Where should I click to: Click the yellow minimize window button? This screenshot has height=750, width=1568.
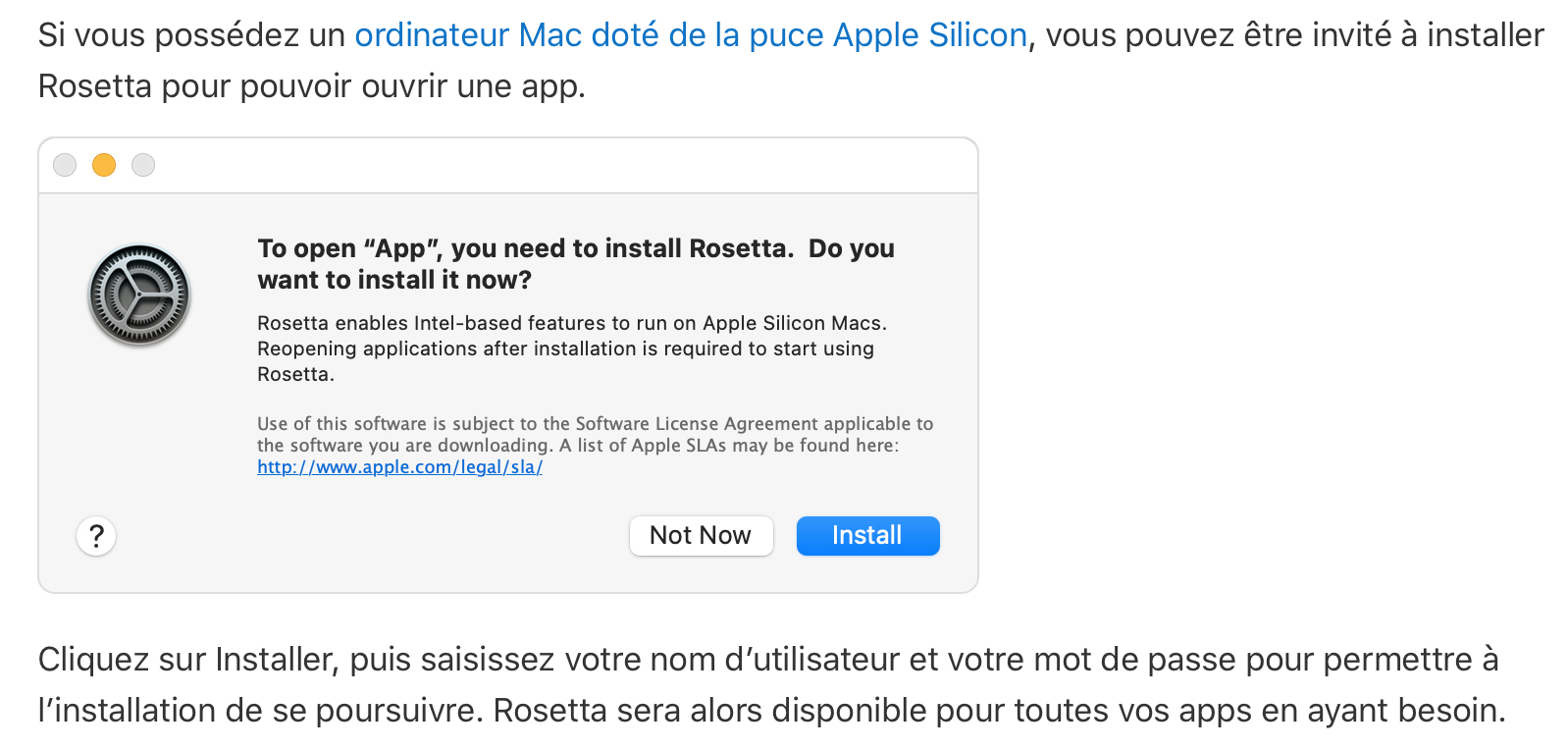tap(104, 165)
